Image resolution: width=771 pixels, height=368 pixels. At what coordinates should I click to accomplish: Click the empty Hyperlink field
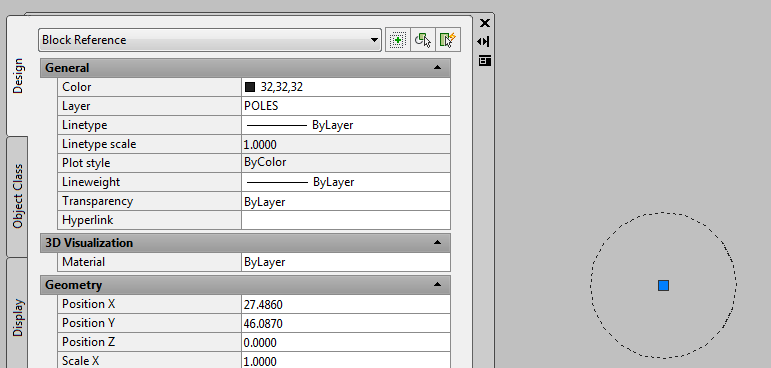pyautogui.click(x=346, y=220)
